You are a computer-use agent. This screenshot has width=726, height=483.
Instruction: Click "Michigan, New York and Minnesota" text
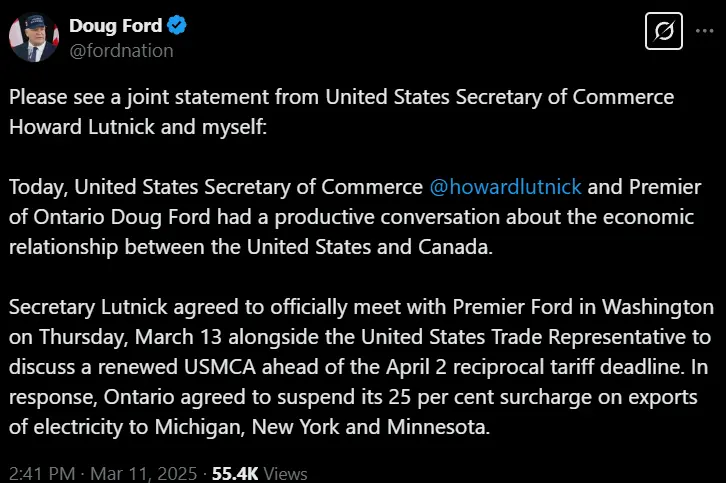[x=330, y=425]
